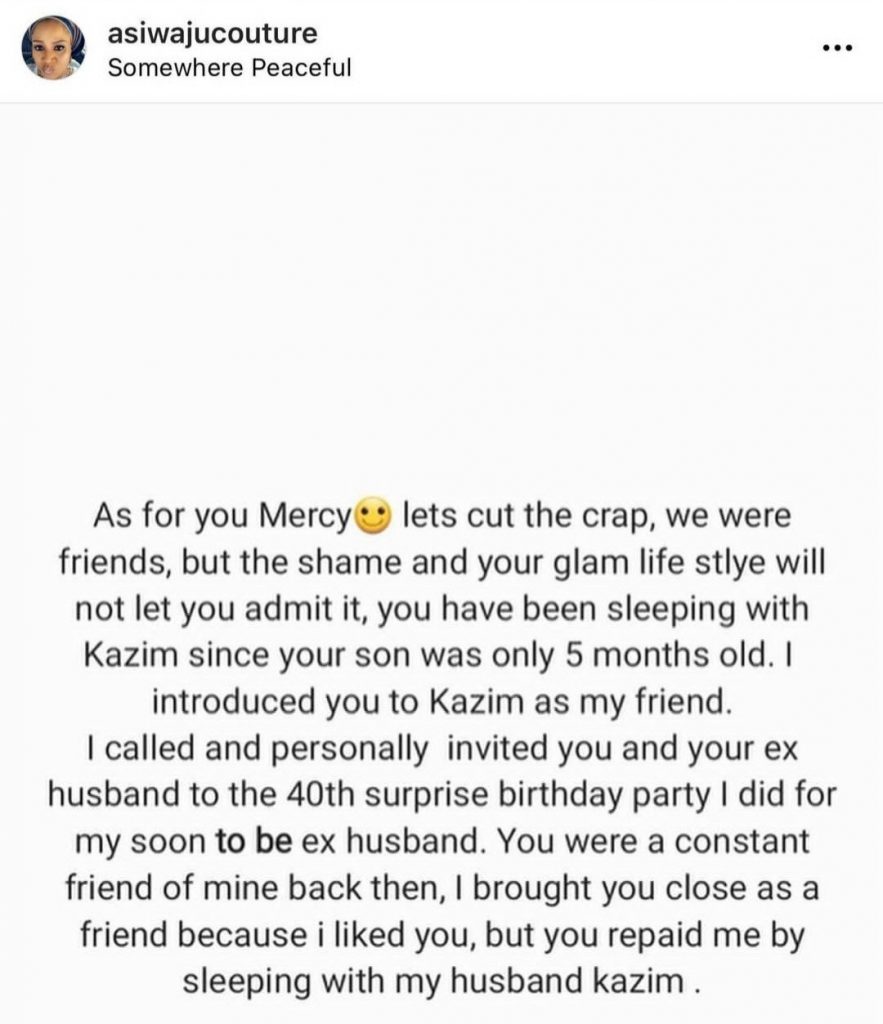This screenshot has height=1024, width=883.
Task: Click the last line ending "husband kazim ."
Action: coord(441,980)
